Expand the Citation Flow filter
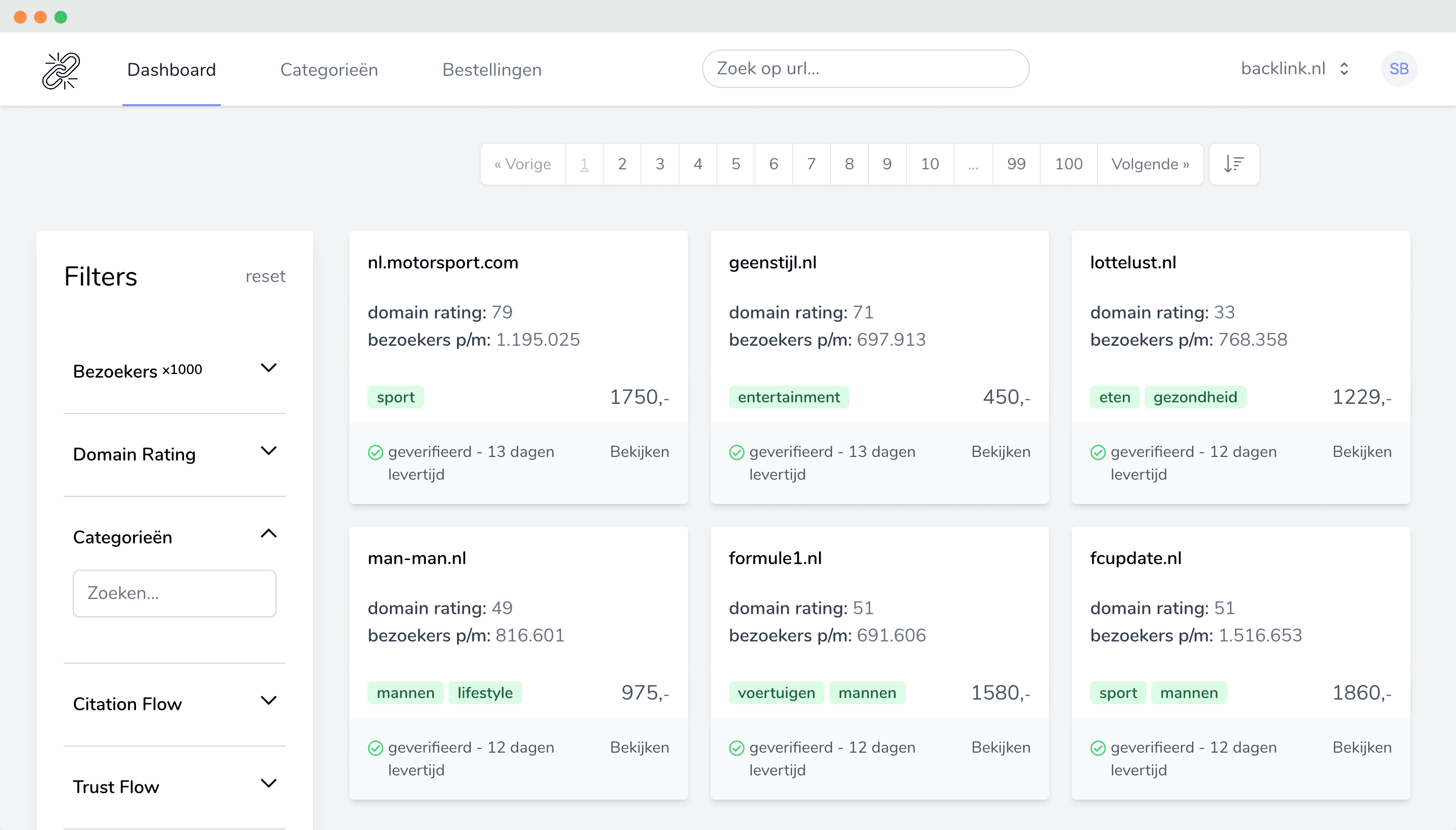This screenshot has width=1456, height=830. click(269, 701)
